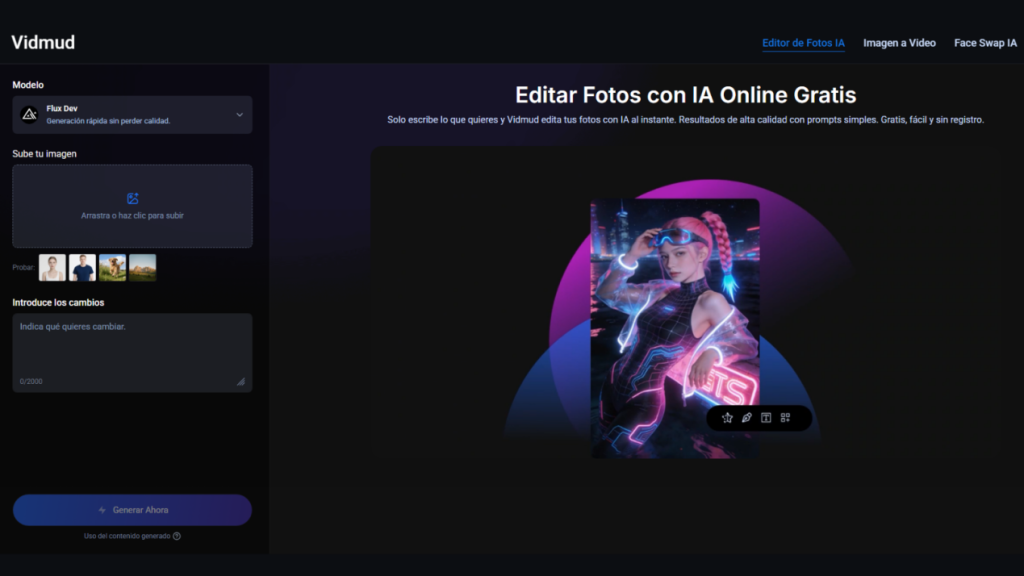Select the pen editing icon under the showcase image
Image resolution: width=1024 pixels, height=576 pixels.
tap(746, 418)
